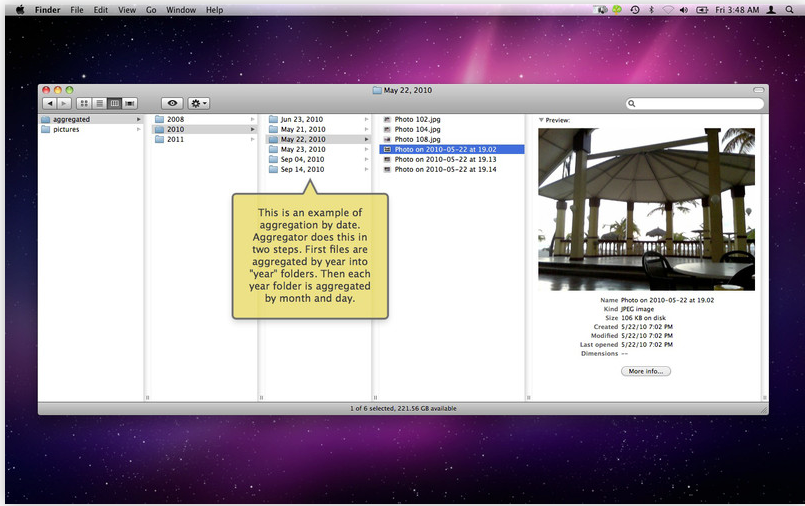Expand the 2008 folder arrow
The width and height of the screenshot is (805, 506).
253,119
